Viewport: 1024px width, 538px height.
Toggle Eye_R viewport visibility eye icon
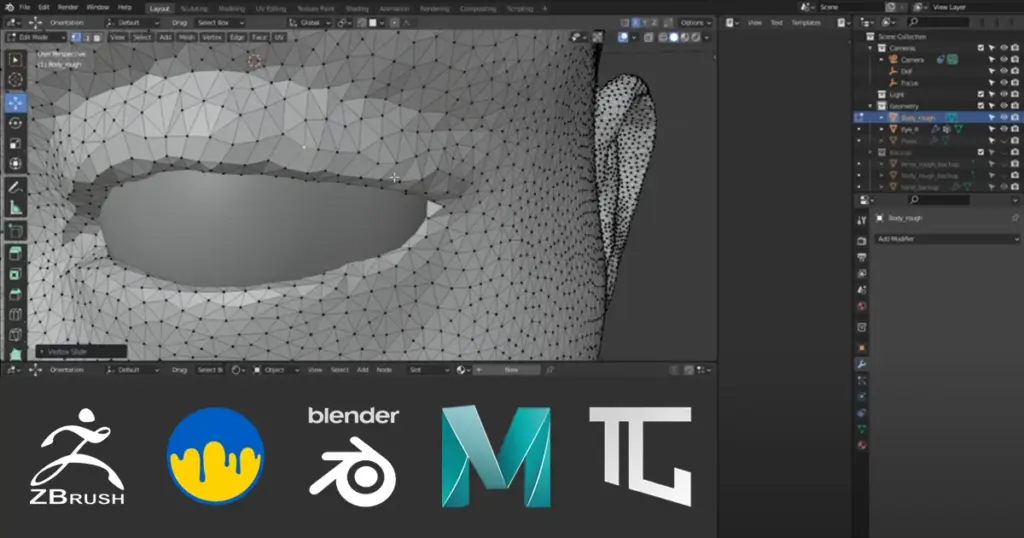(x=1004, y=129)
